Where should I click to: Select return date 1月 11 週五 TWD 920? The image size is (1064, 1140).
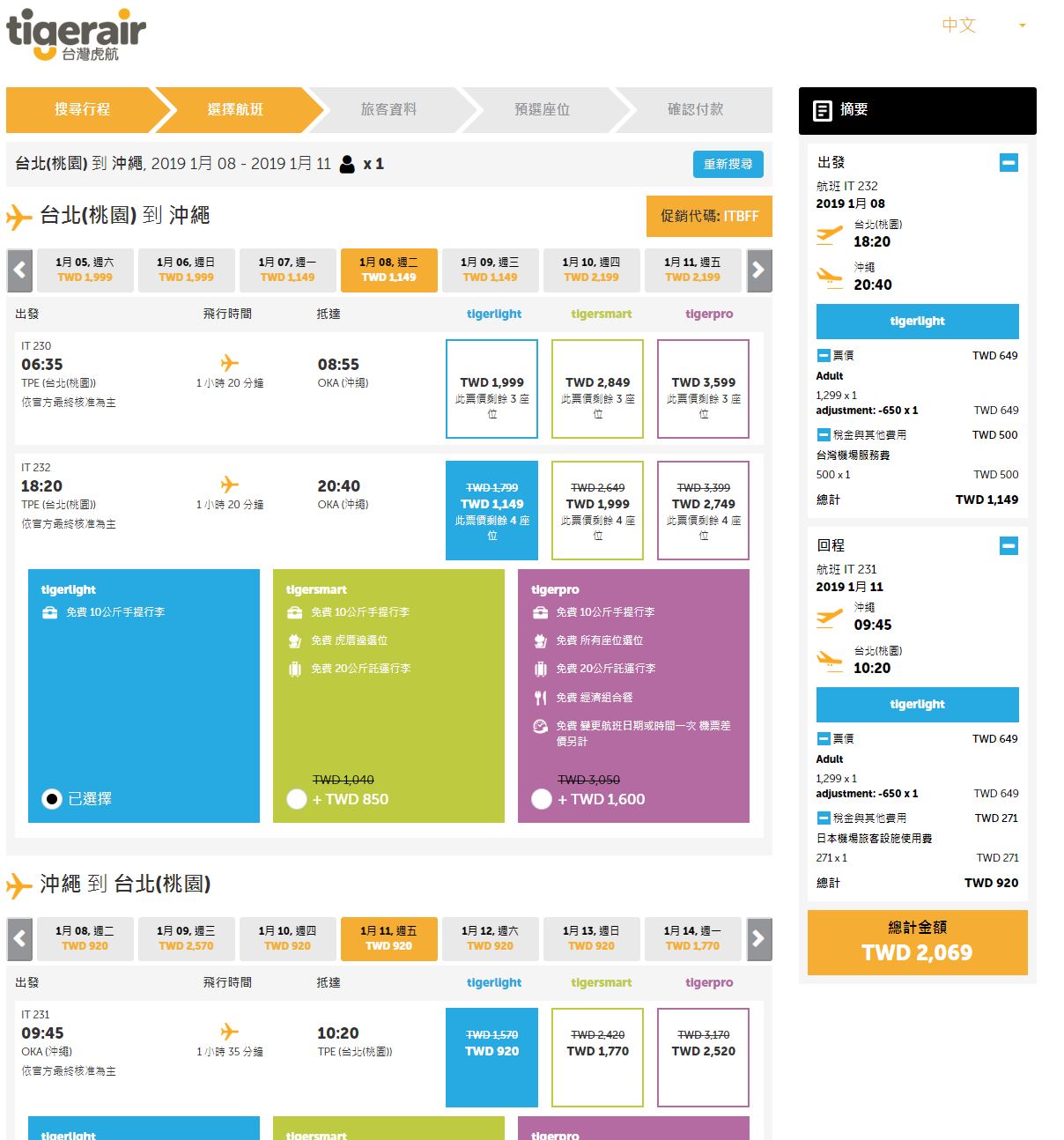(388, 938)
